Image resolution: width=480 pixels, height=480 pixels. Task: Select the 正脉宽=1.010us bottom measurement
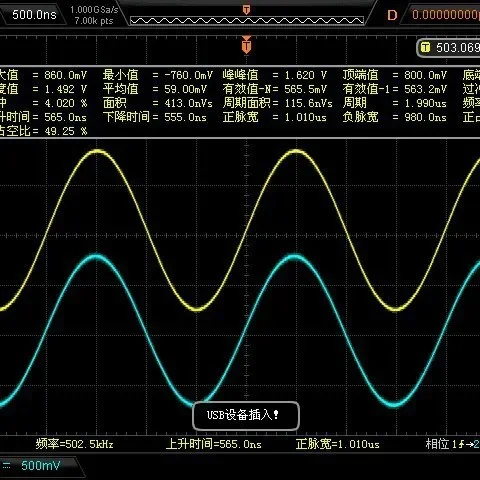pyautogui.click(x=337, y=444)
